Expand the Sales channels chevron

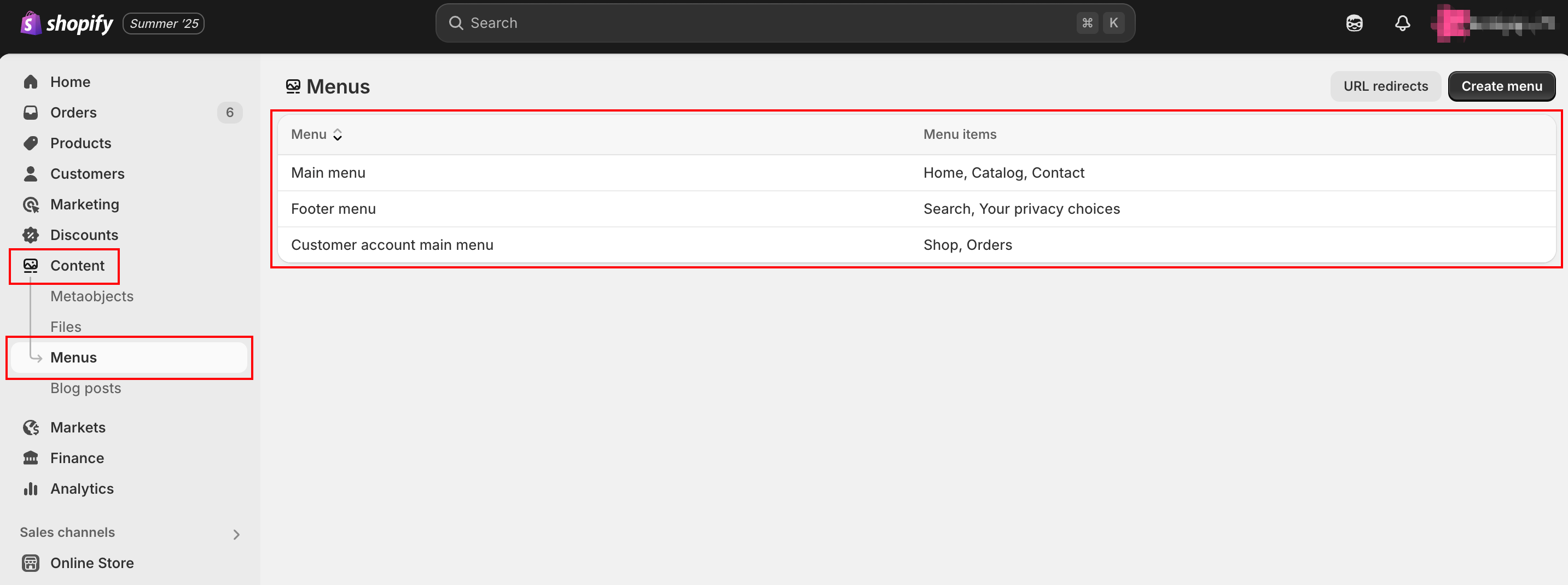[236, 535]
